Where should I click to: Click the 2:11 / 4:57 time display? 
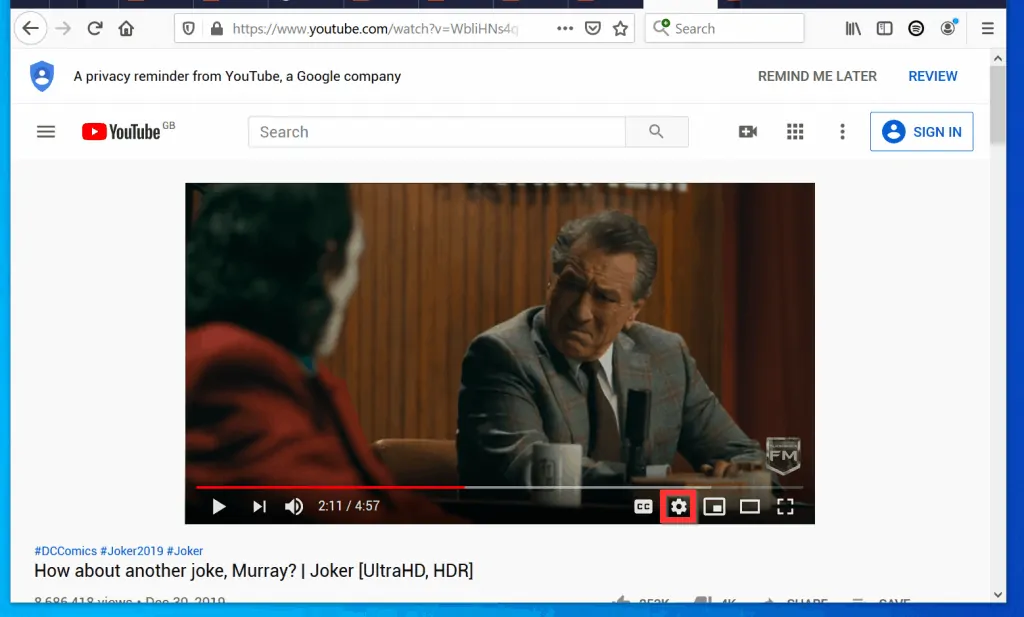point(349,506)
